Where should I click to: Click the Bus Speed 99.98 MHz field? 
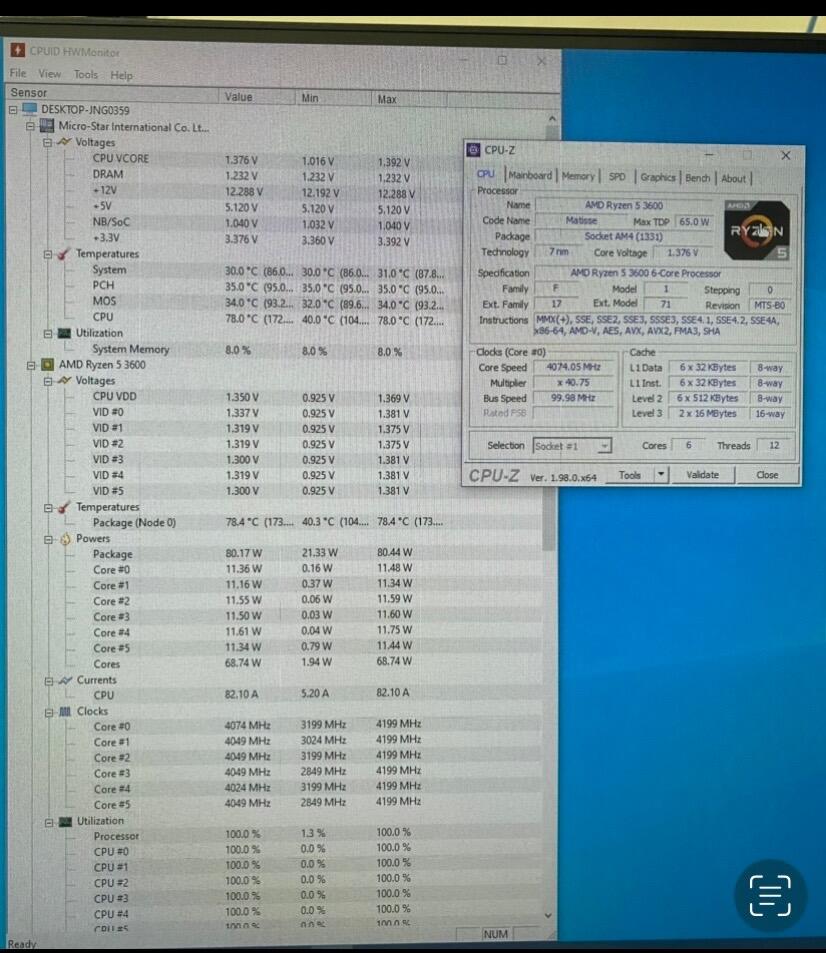tap(573, 397)
